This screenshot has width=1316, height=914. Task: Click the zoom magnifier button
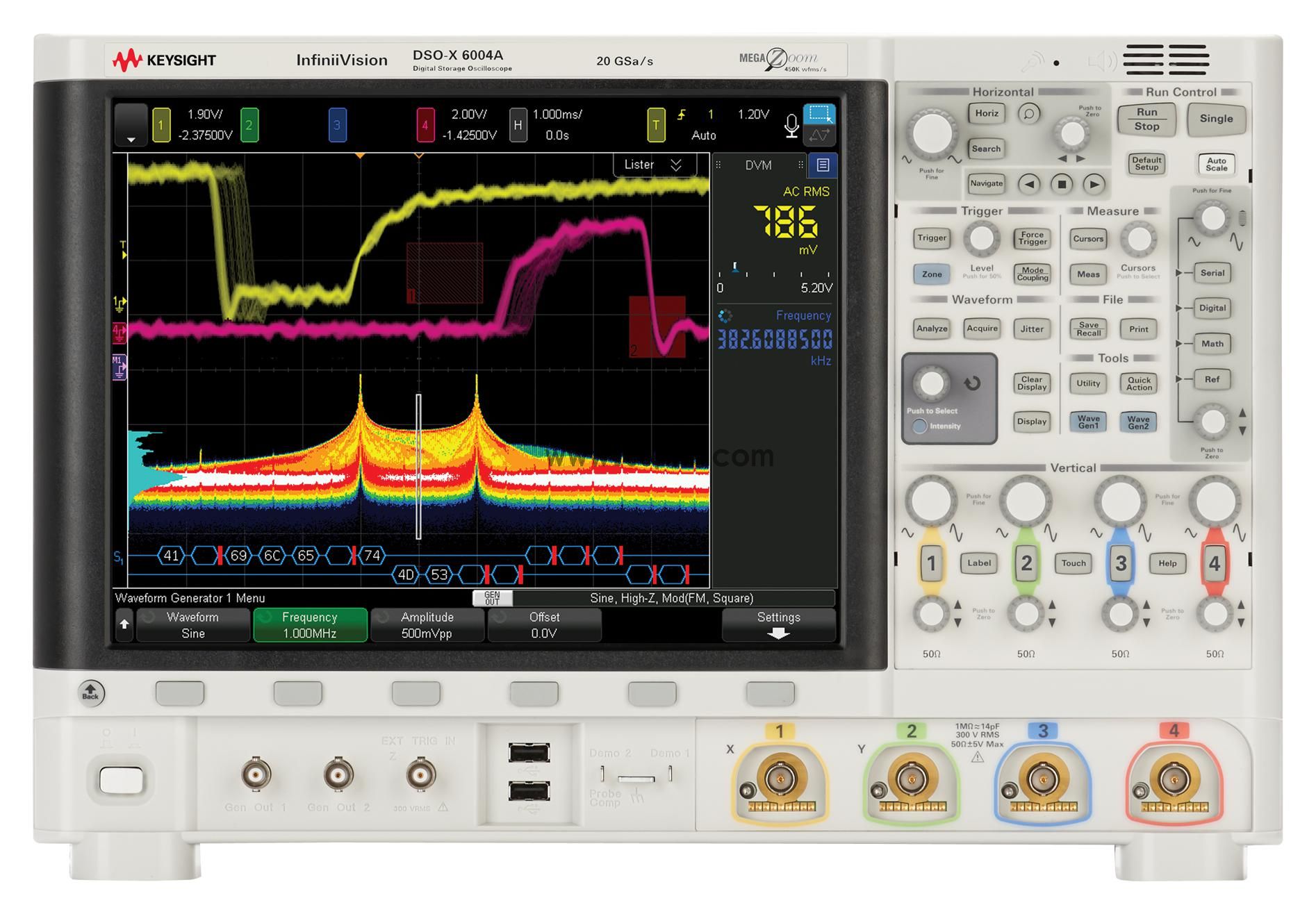click(1029, 113)
